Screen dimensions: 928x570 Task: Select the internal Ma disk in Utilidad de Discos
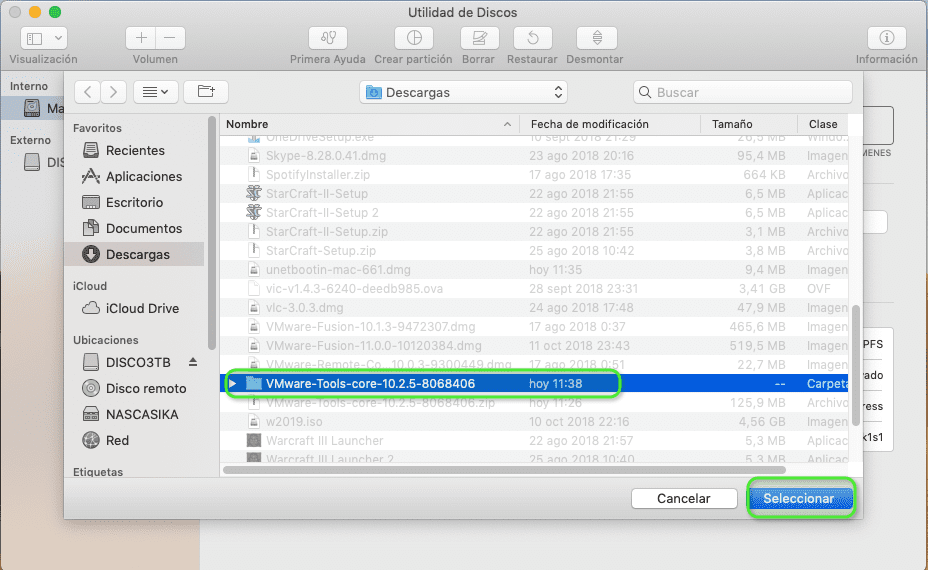point(44,108)
